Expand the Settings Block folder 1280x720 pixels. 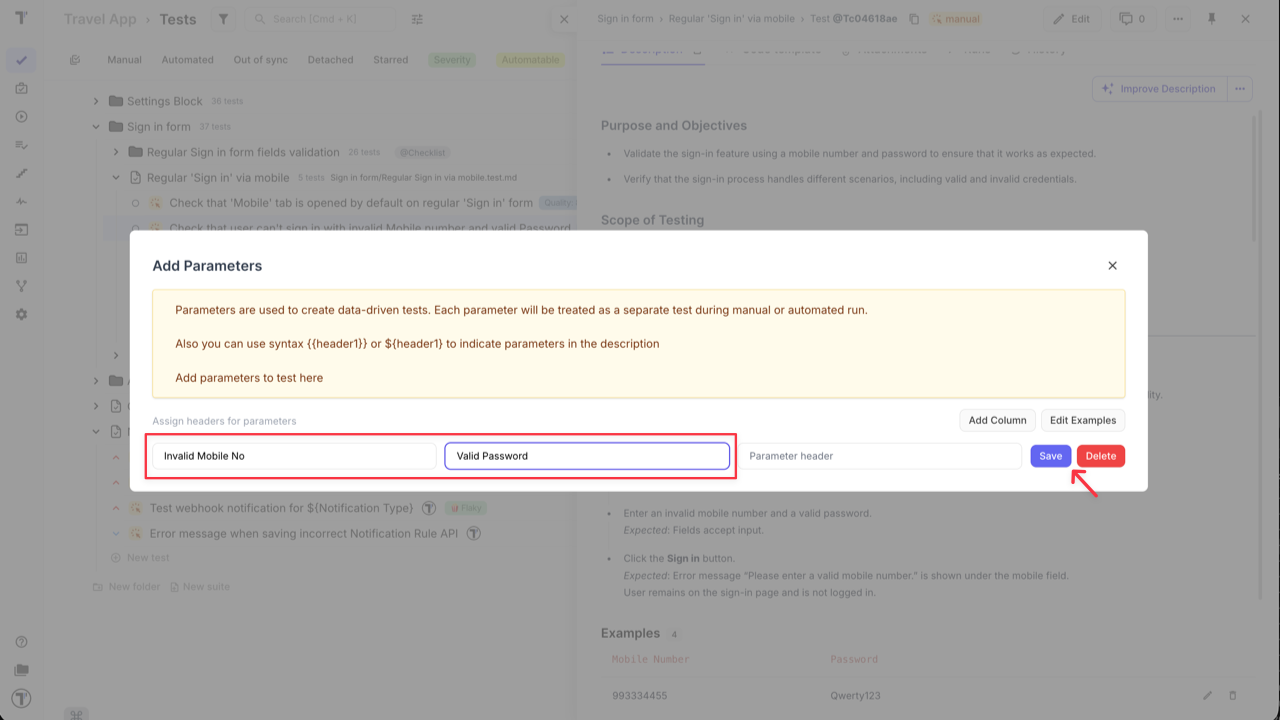94,100
